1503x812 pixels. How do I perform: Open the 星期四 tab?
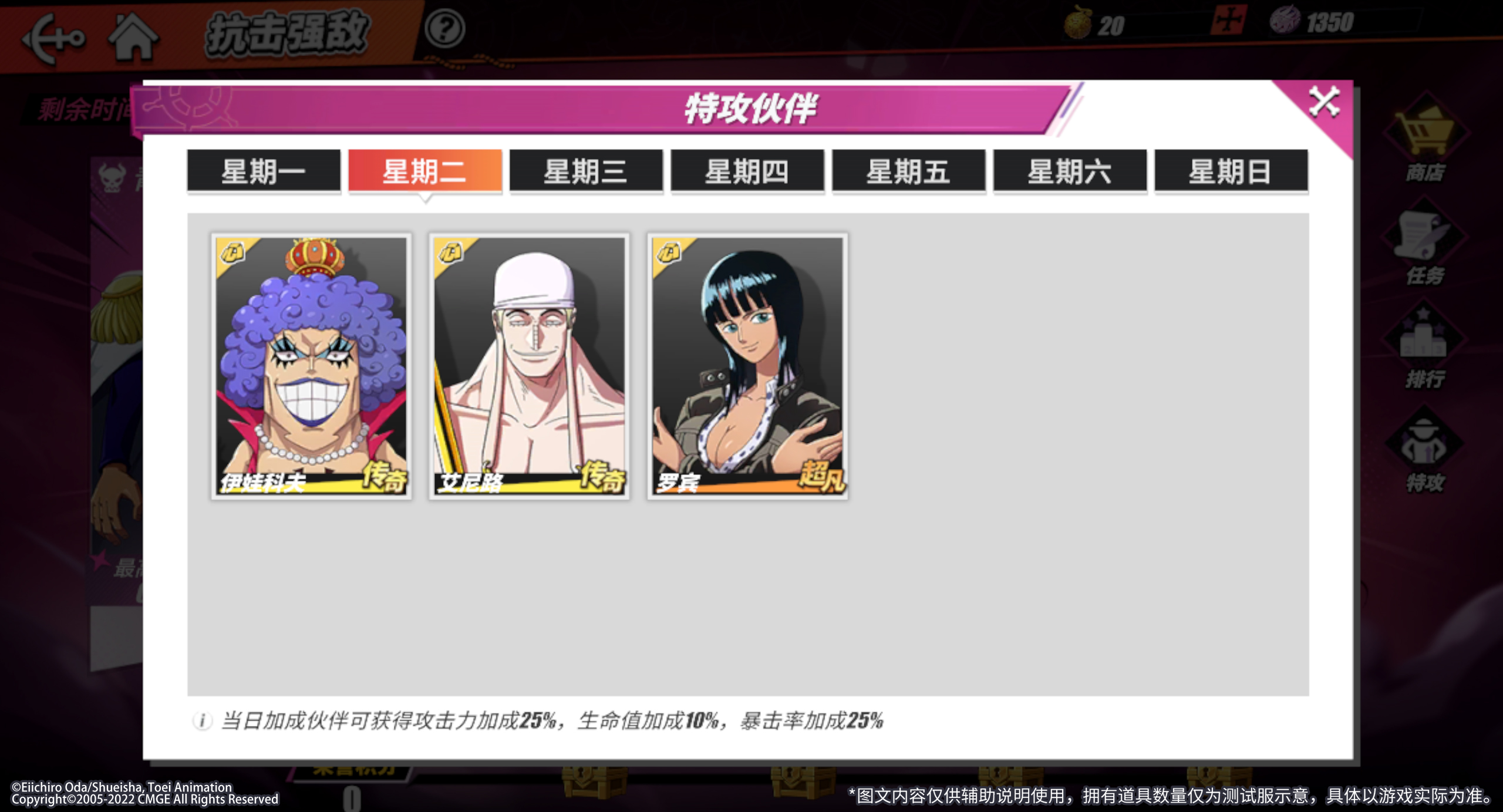(x=747, y=171)
